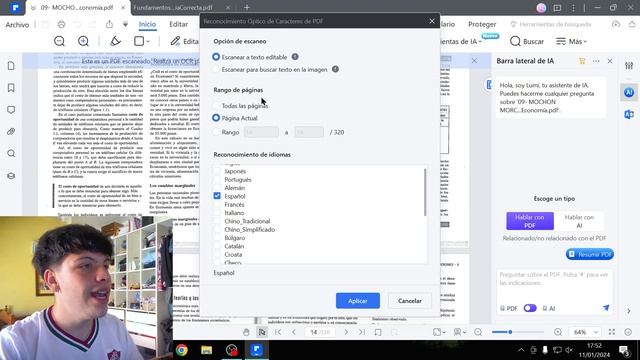Open the Más dropdown in the toolbar
The width and height of the screenshot is (640, 360).
click(x=571, y=41)
